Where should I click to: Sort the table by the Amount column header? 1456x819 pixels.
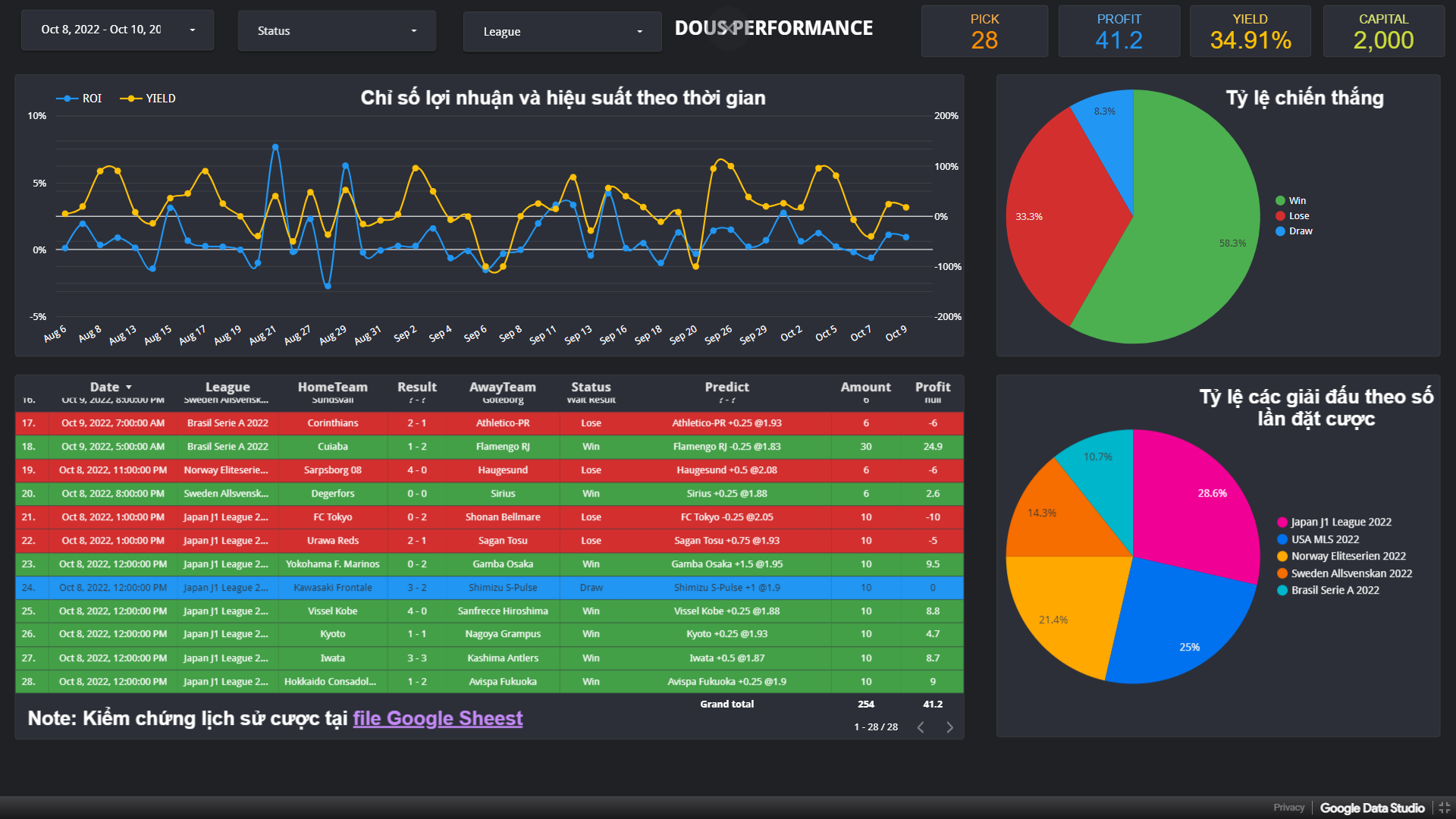865,387
